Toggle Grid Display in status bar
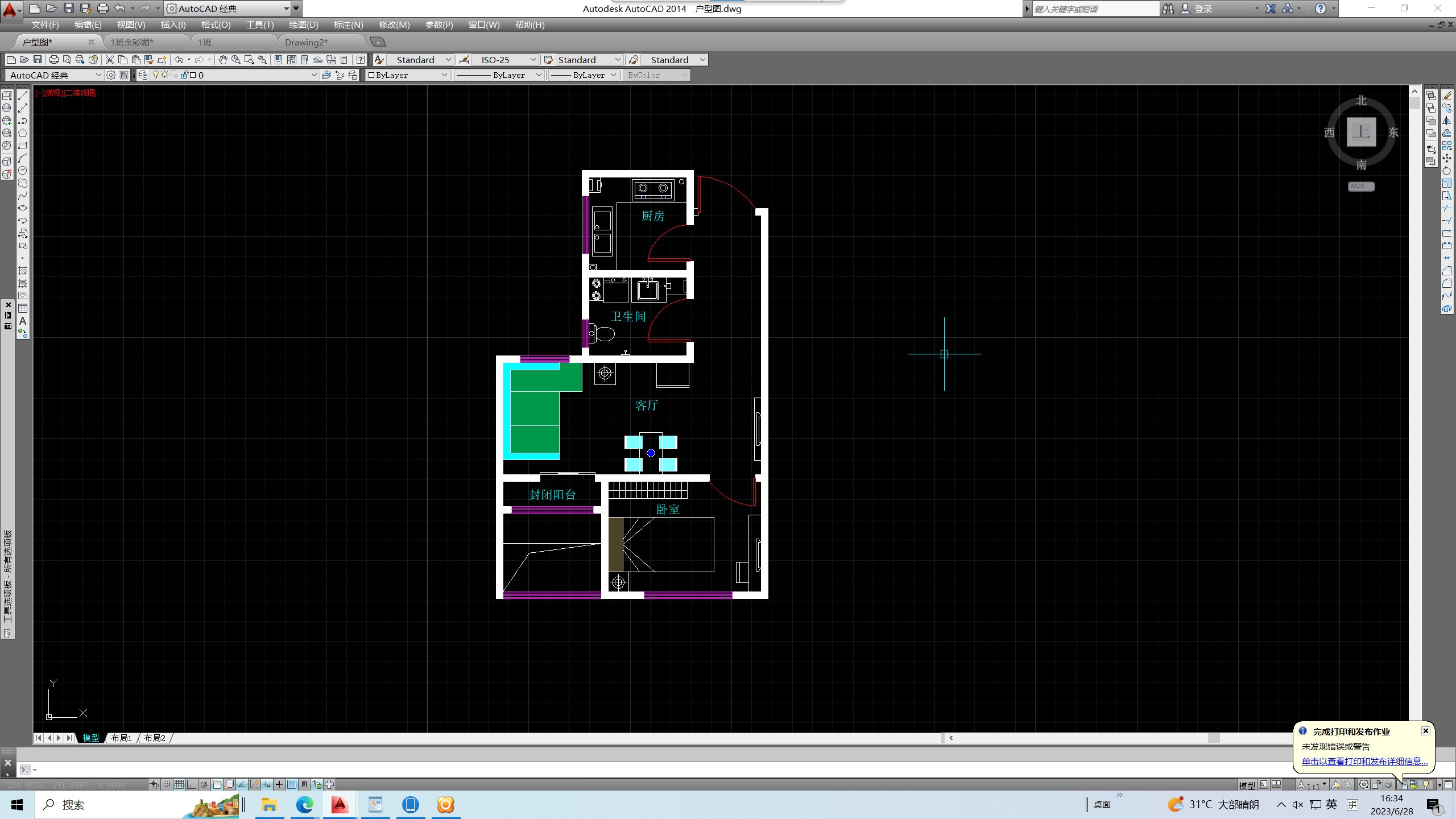The image size is (1456, 819). click(x=179, y=785)
